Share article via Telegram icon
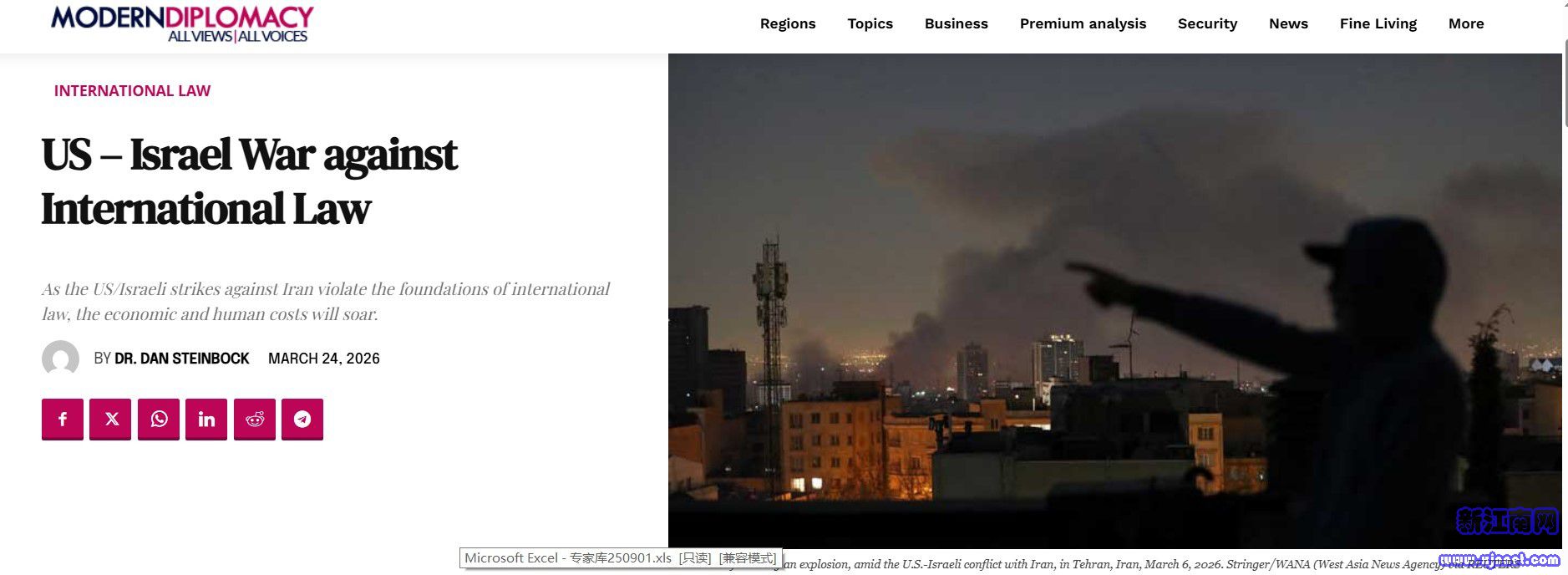Screen dimensions: 1568x575 tap(302, 419)
